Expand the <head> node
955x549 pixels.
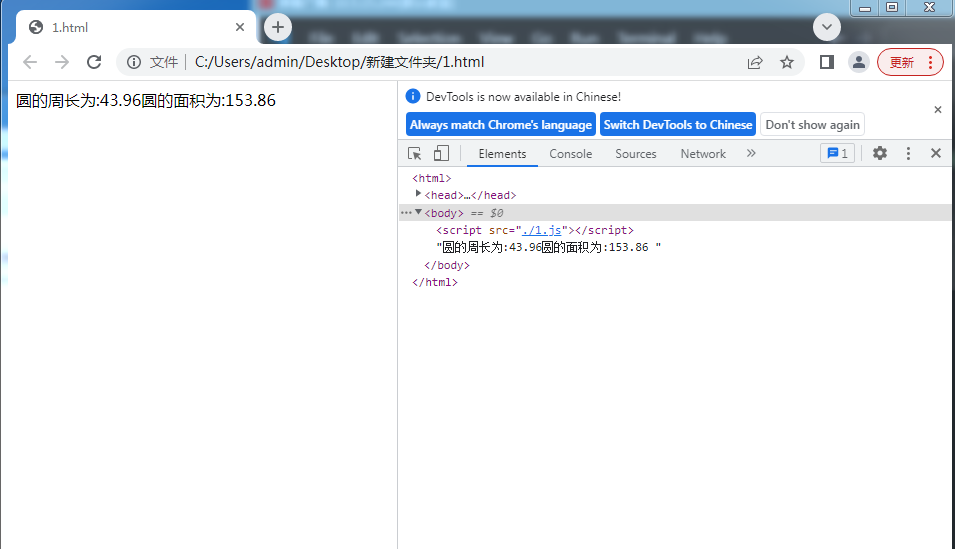418,194
